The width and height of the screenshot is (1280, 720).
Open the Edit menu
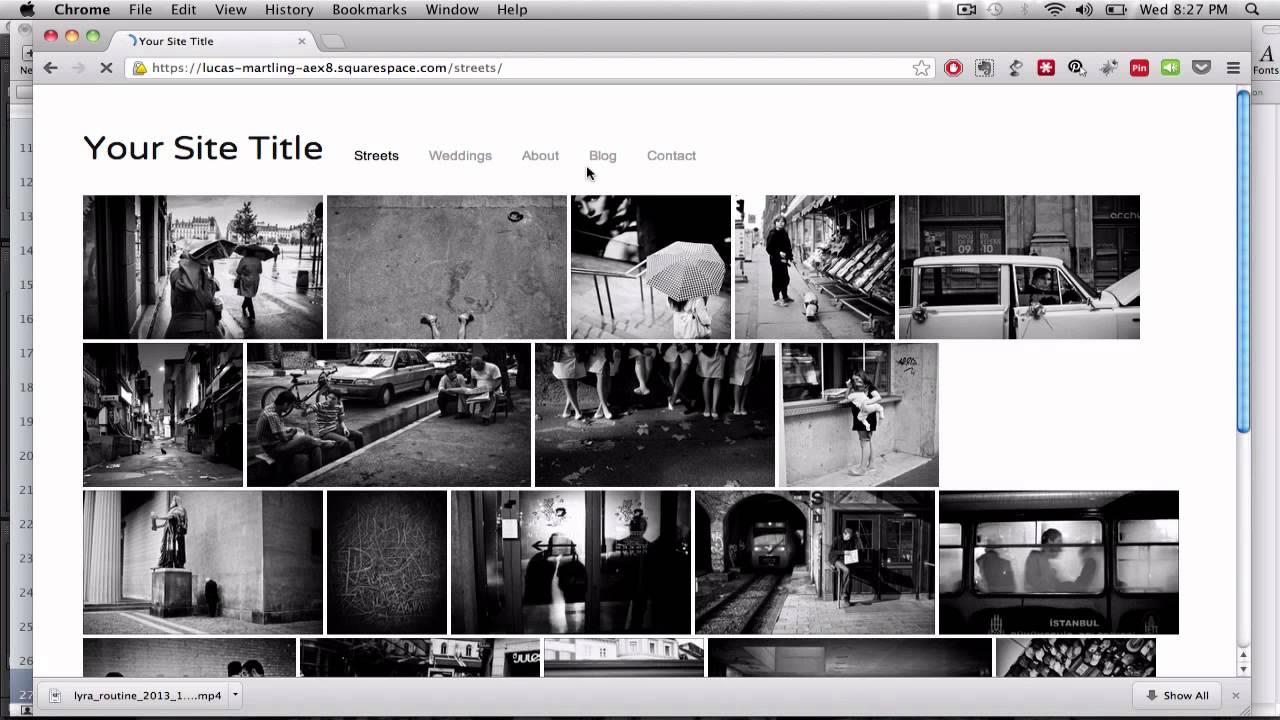click(x=183, y=10)
